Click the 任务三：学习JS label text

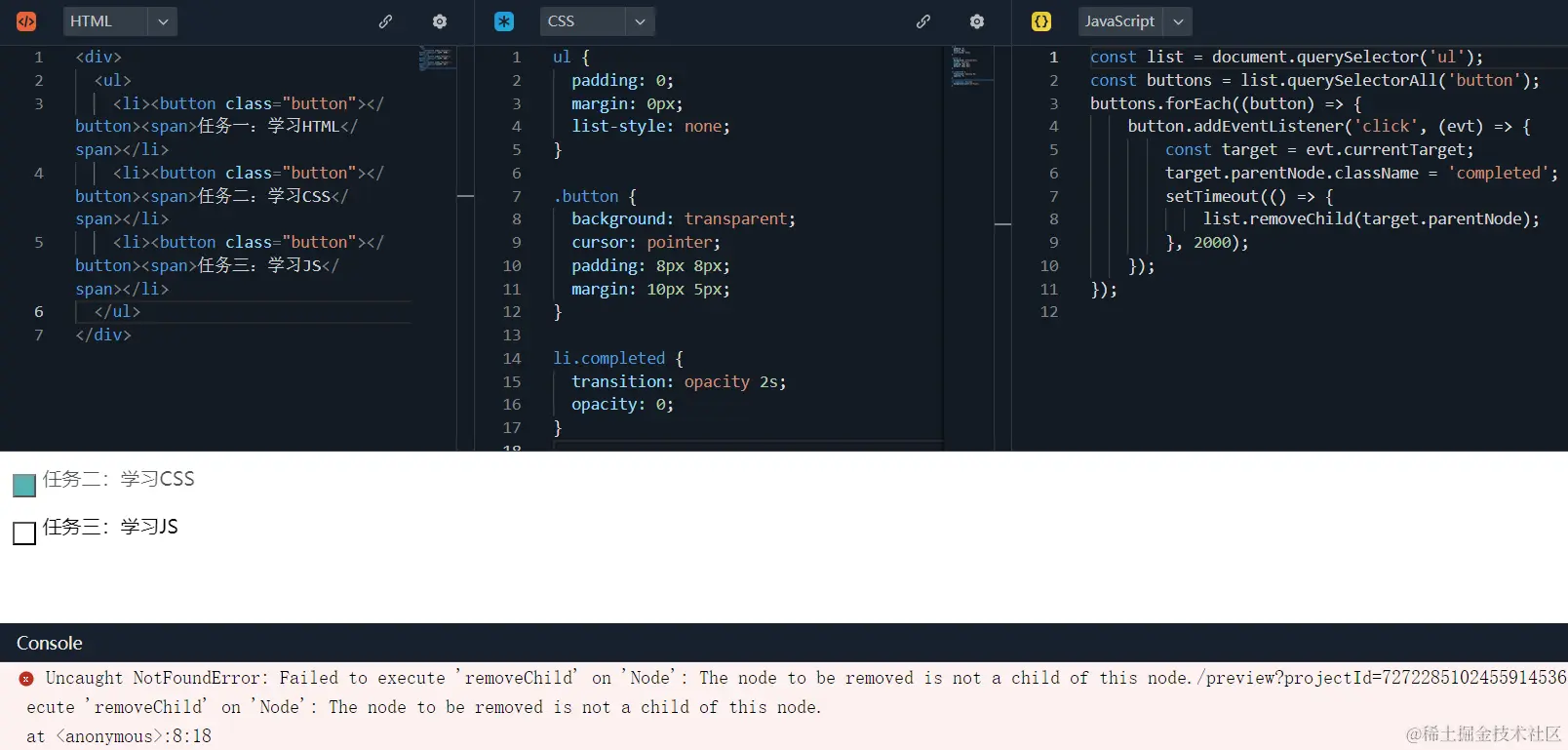110,527
